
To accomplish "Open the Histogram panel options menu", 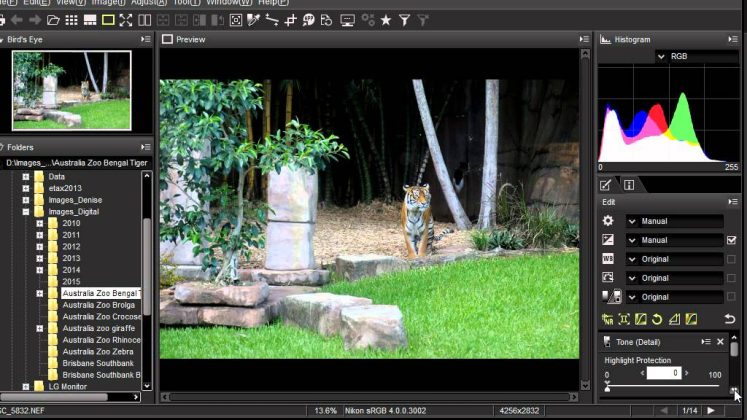I will coord(733,39).
